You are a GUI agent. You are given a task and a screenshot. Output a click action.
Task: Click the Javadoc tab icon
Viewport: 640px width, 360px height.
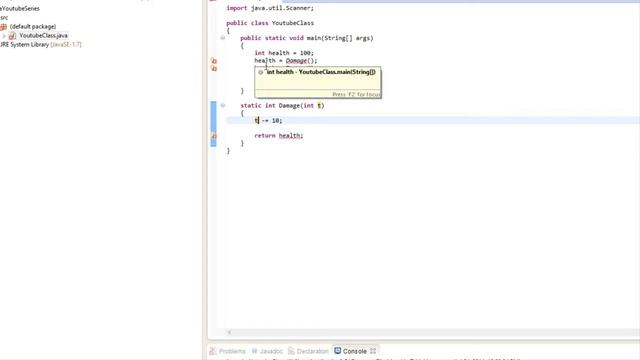point(255,351)
